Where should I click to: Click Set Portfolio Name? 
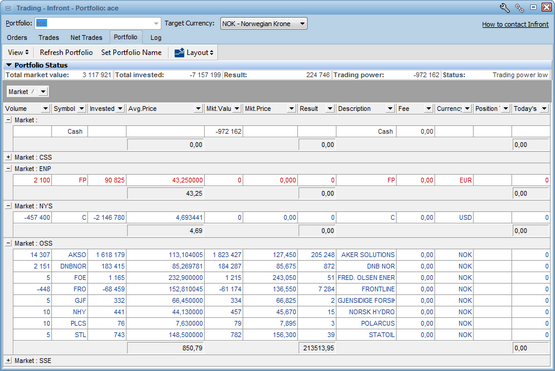tap(131, 52)
